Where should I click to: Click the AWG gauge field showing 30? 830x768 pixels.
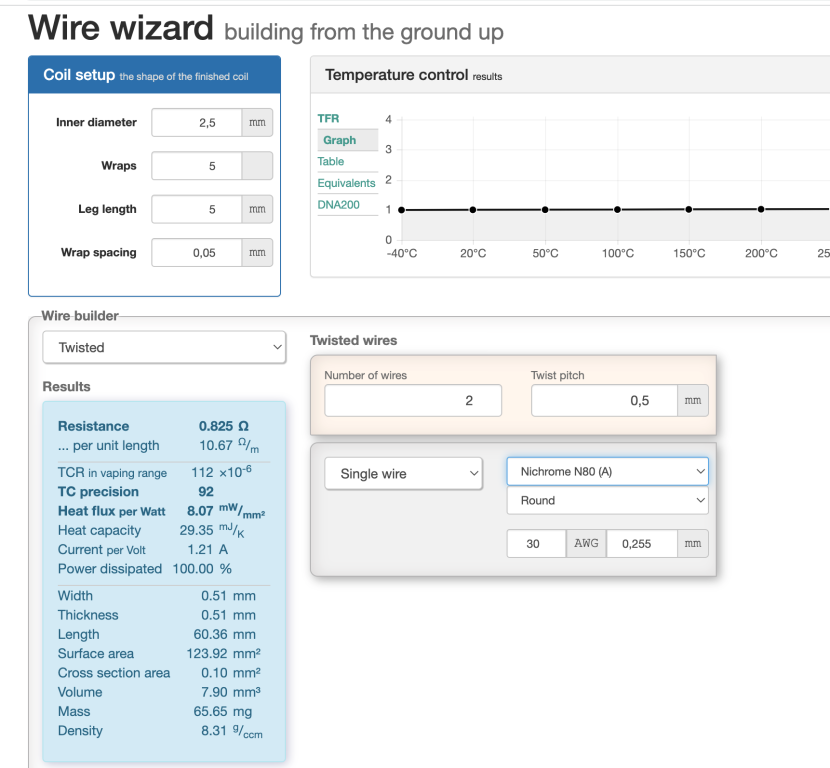[x=536, y=544]
